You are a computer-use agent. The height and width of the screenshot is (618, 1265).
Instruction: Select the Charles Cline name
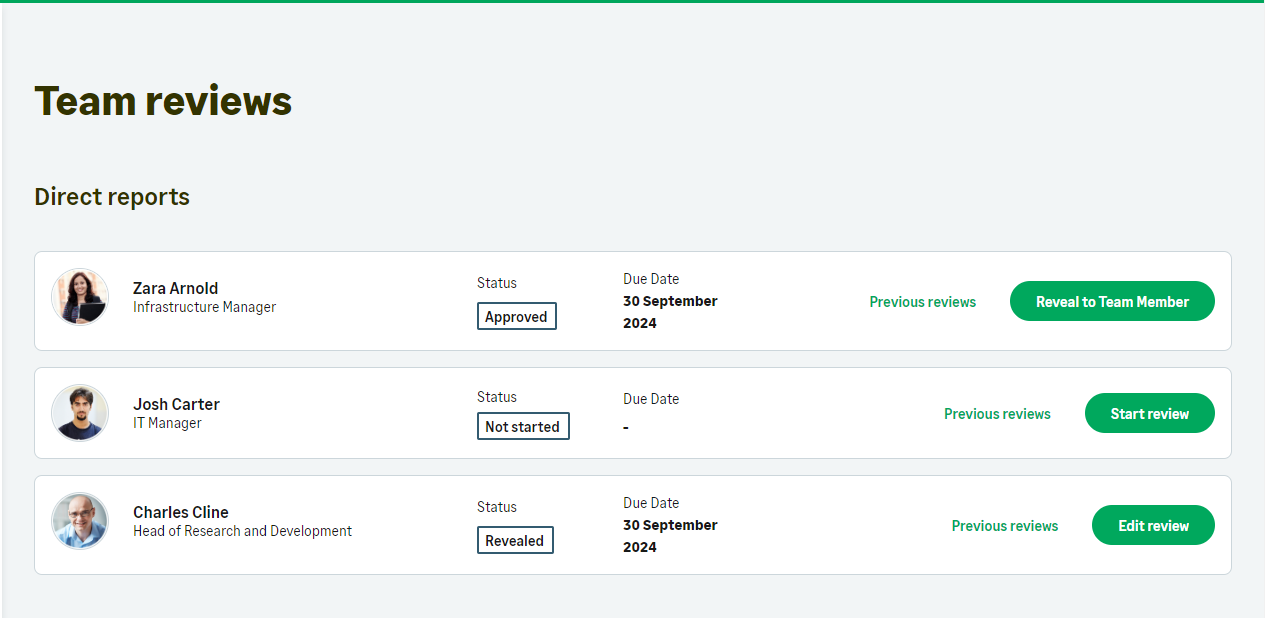click(x=181, y=512)
